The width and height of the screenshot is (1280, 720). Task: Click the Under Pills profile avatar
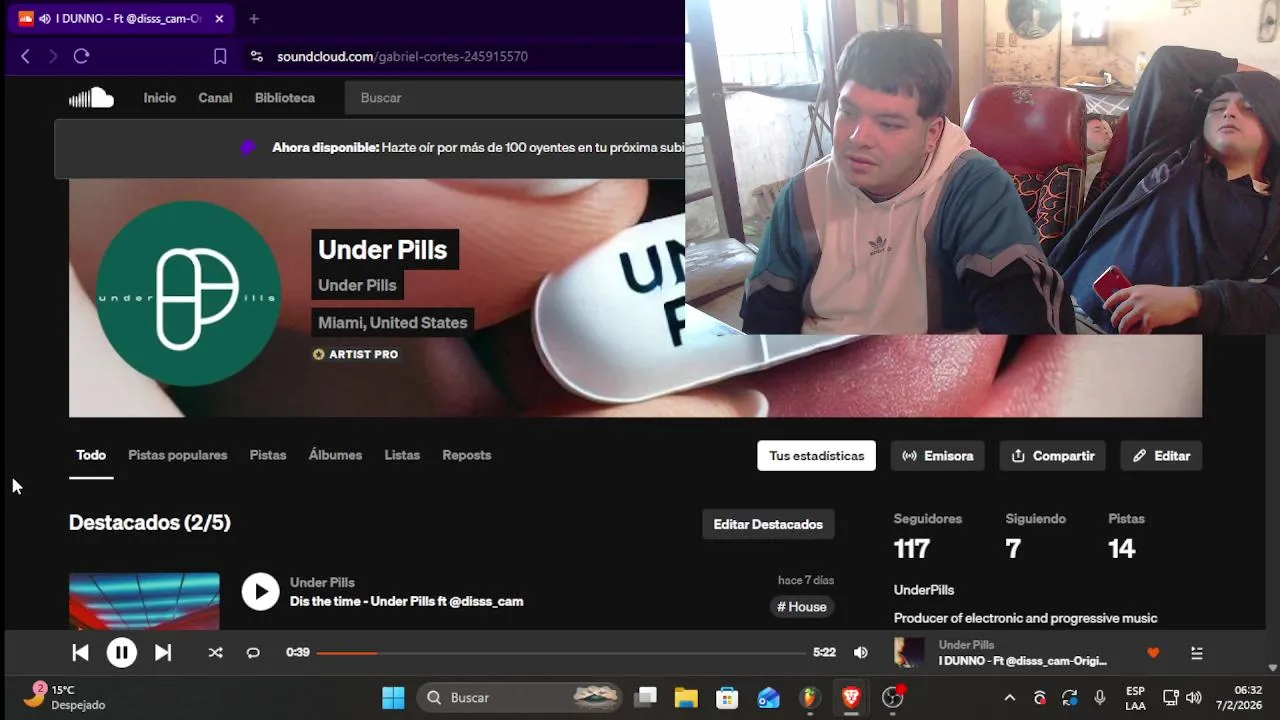coord(188,294)
